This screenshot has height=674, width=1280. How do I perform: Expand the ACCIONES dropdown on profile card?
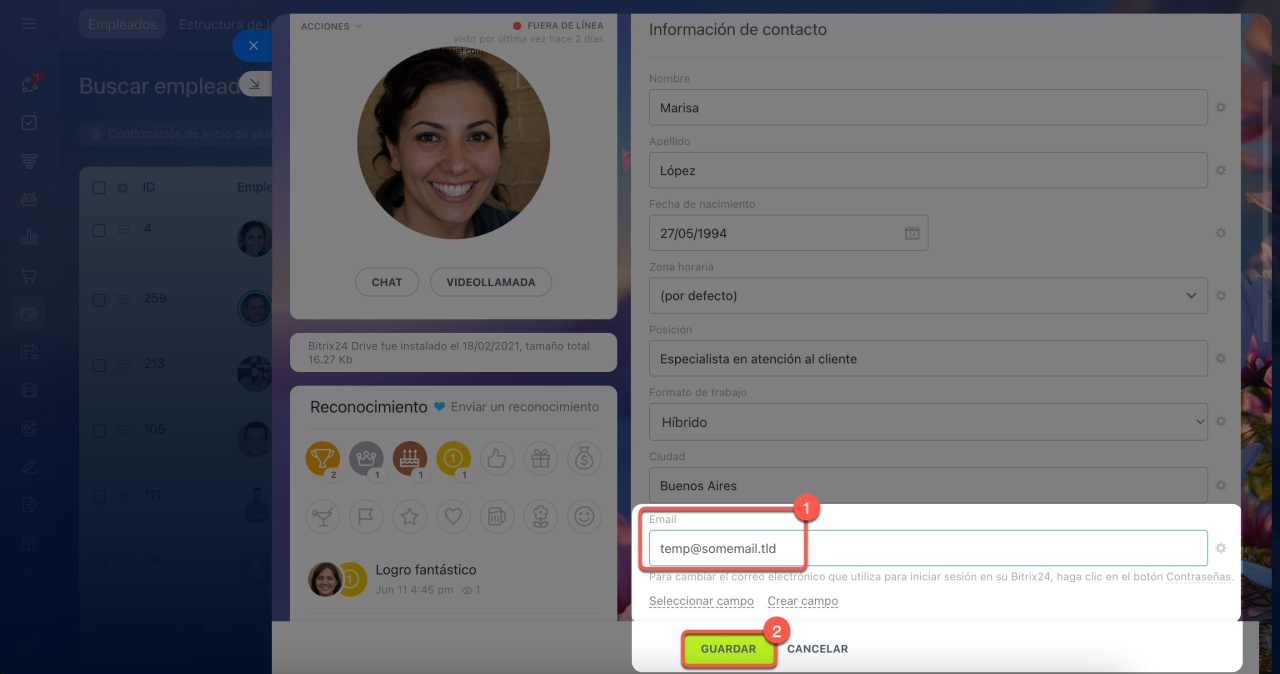(331, 26)
